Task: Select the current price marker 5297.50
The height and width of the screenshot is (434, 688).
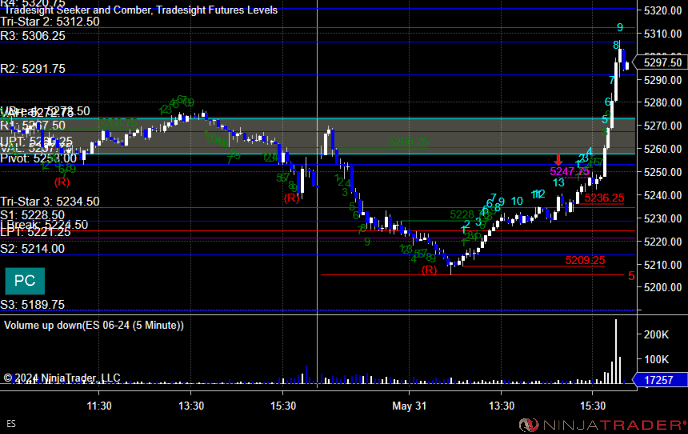Action: pyautogui.click(x=662, y=62)
